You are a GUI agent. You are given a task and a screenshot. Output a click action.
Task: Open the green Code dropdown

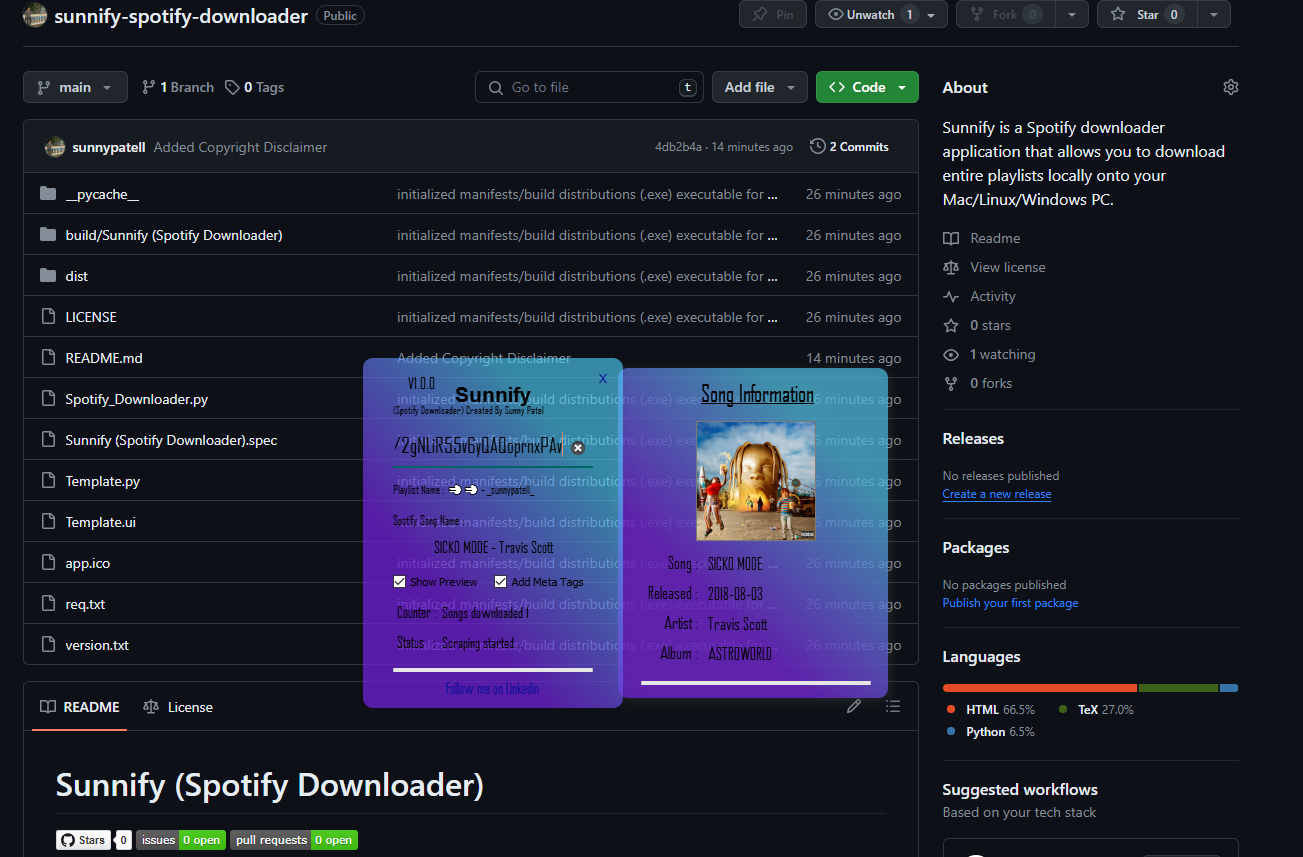click(x=867, y=87)
